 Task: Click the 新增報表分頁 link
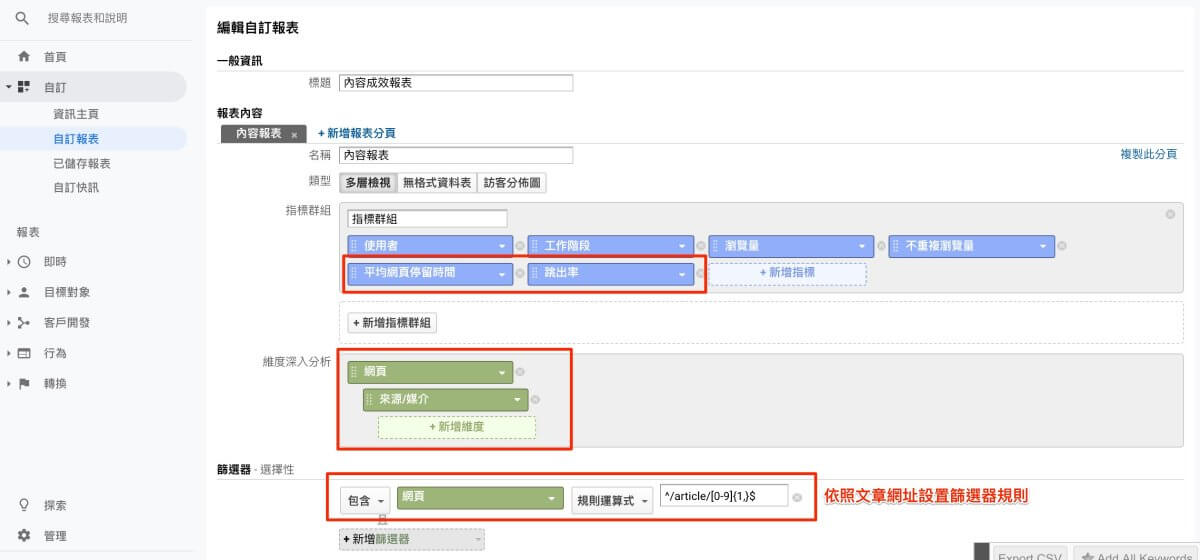[x=357, y=133]
